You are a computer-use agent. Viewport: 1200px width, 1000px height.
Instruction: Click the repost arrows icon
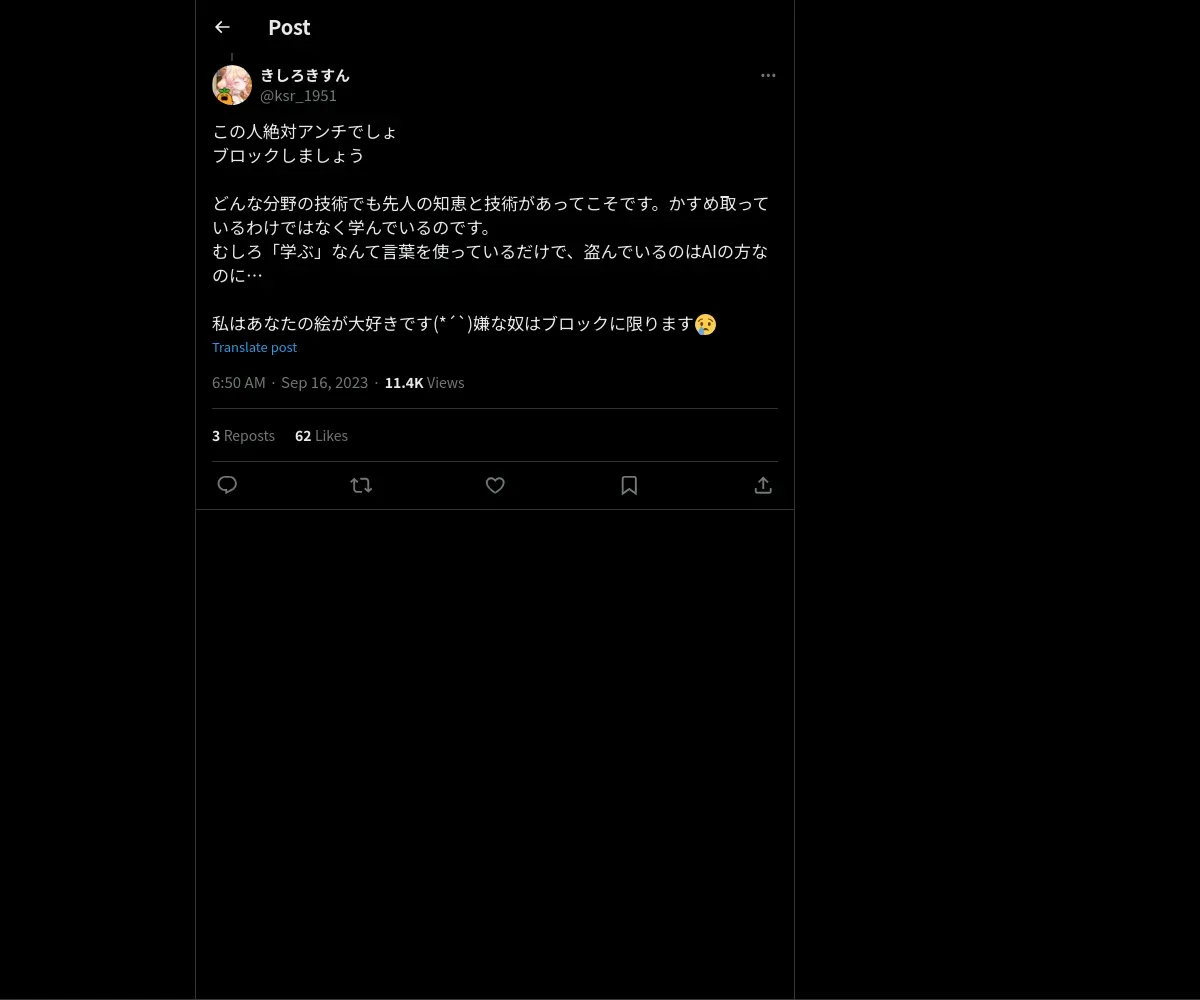click(361, 485)
